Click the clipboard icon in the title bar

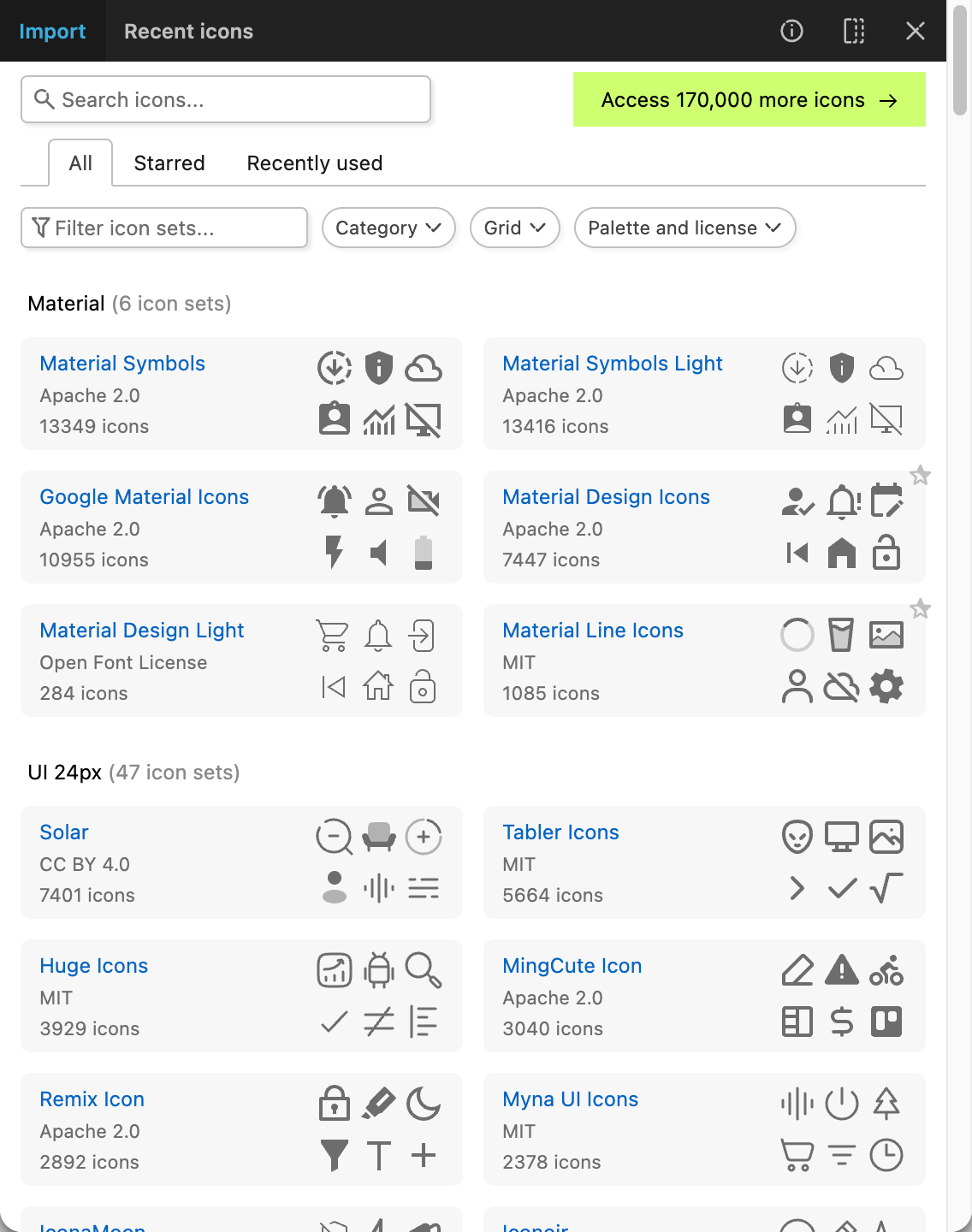click(x=853, y=31)
